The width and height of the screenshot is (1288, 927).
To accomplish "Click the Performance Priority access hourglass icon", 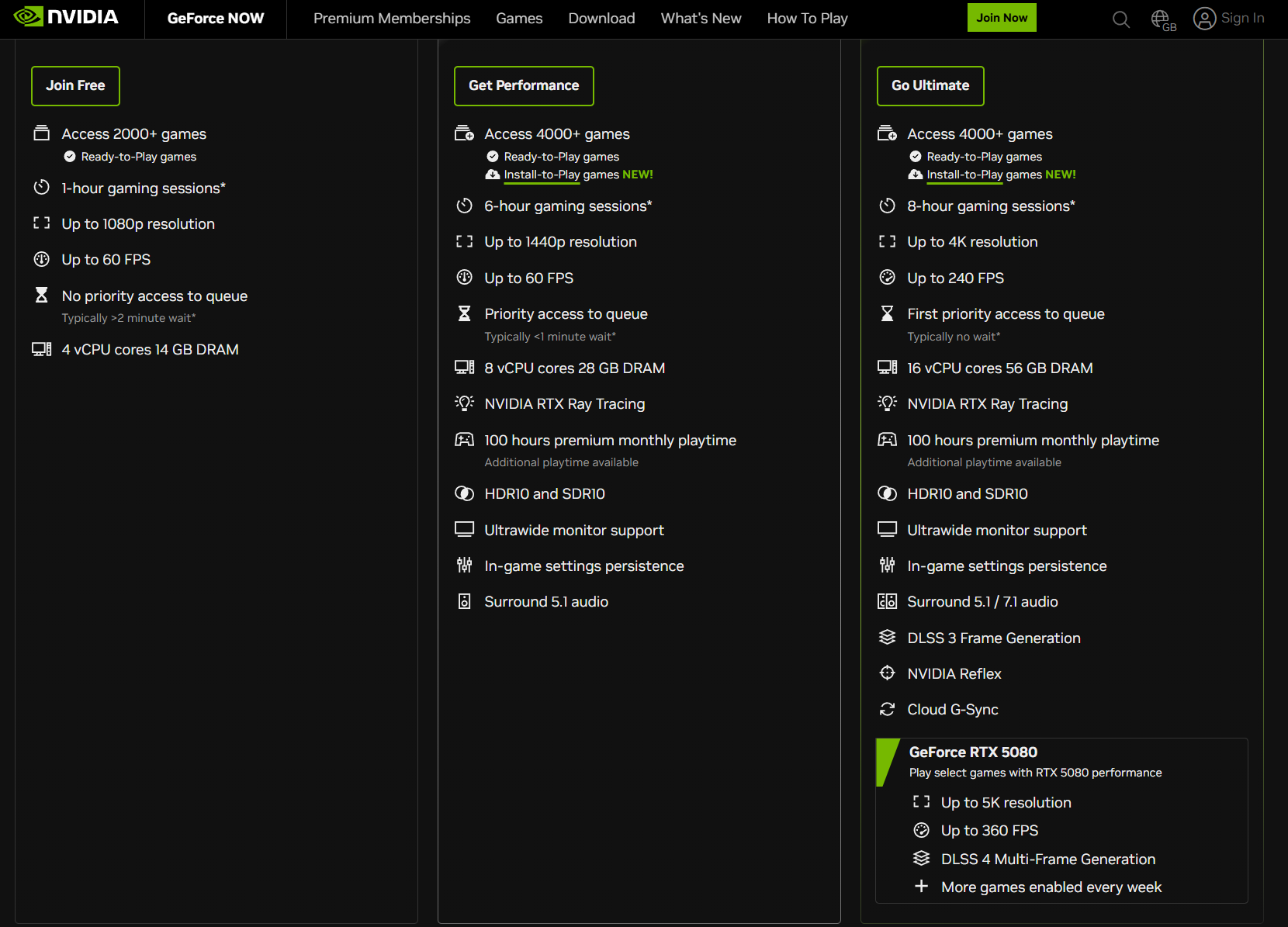I will click(465, 313).
